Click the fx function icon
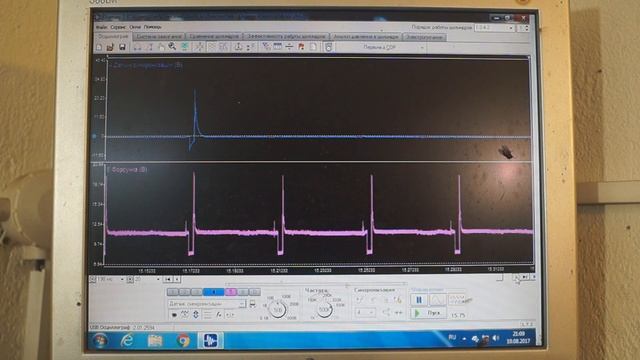Screen dimensions: 640x360 click(219, 315)
